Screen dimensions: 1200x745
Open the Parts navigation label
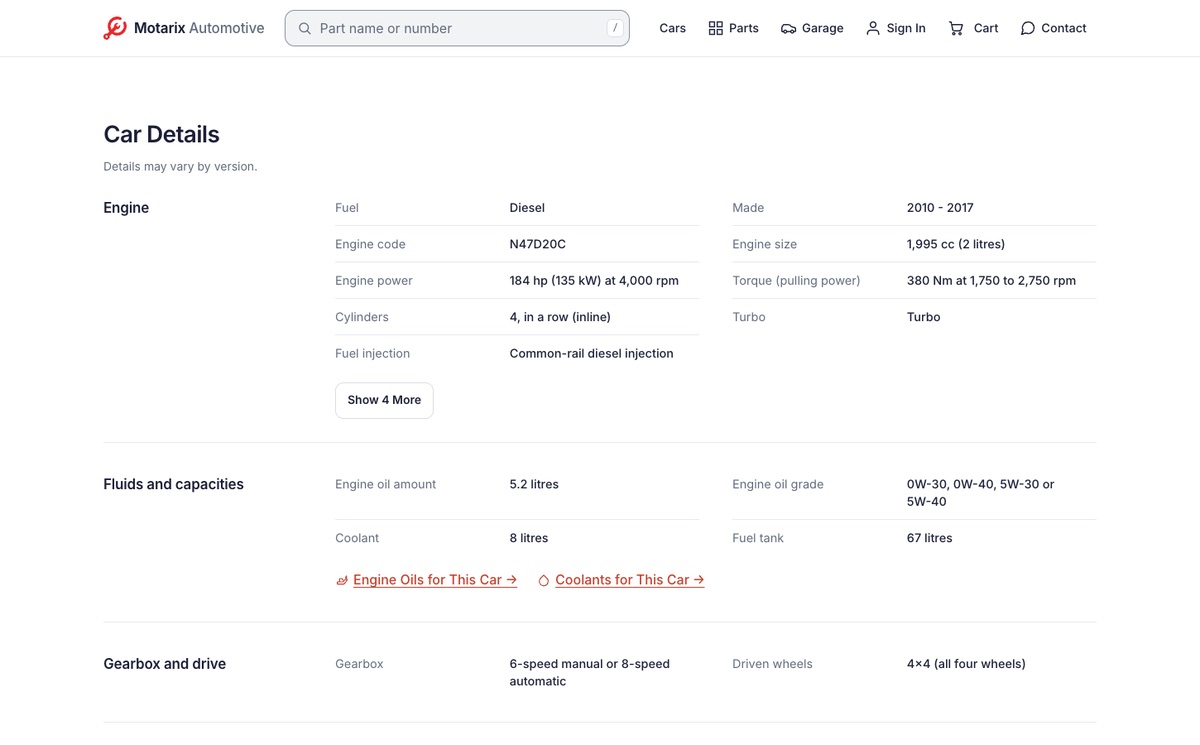744,28
